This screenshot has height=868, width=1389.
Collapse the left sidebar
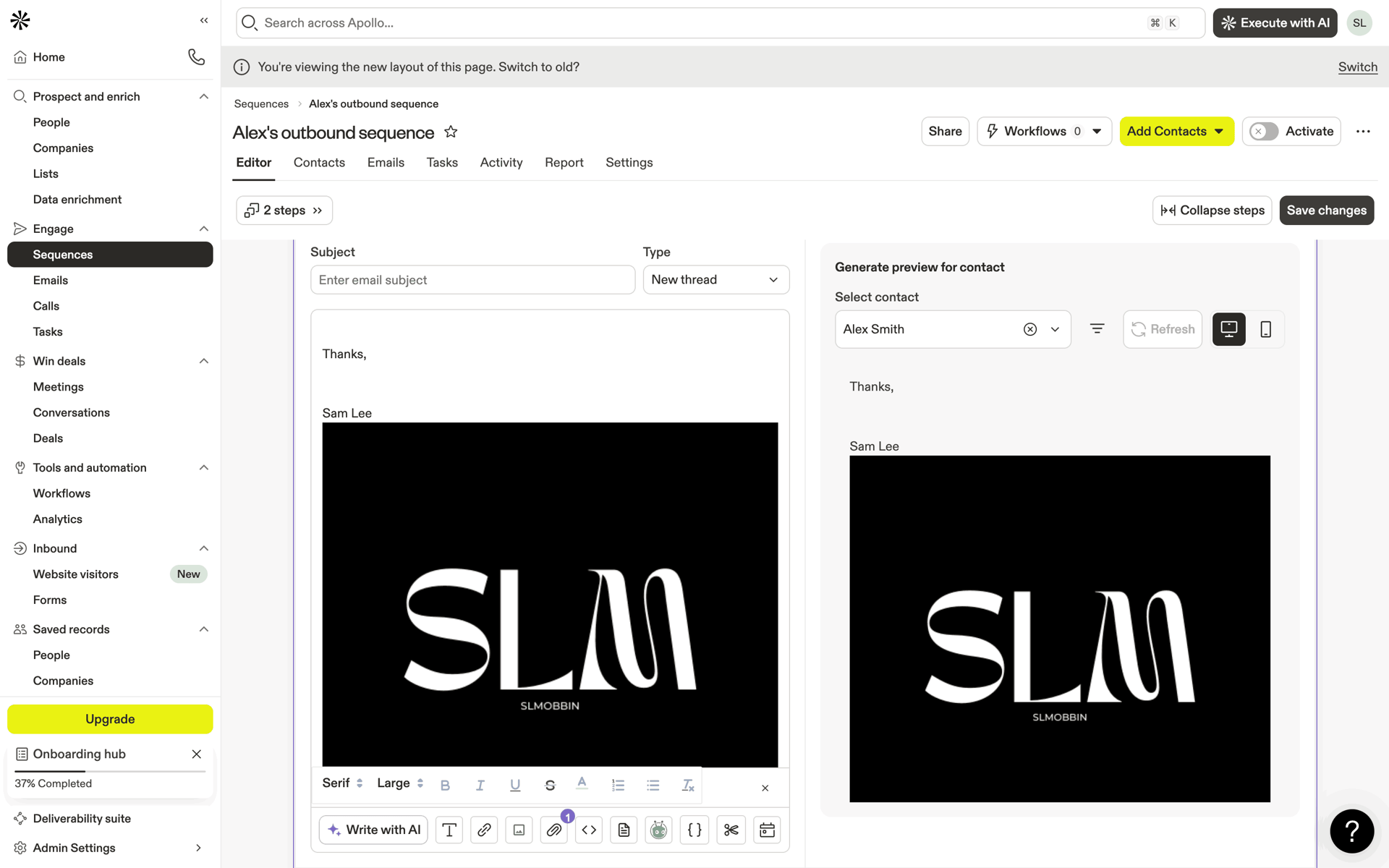(204, 20)
